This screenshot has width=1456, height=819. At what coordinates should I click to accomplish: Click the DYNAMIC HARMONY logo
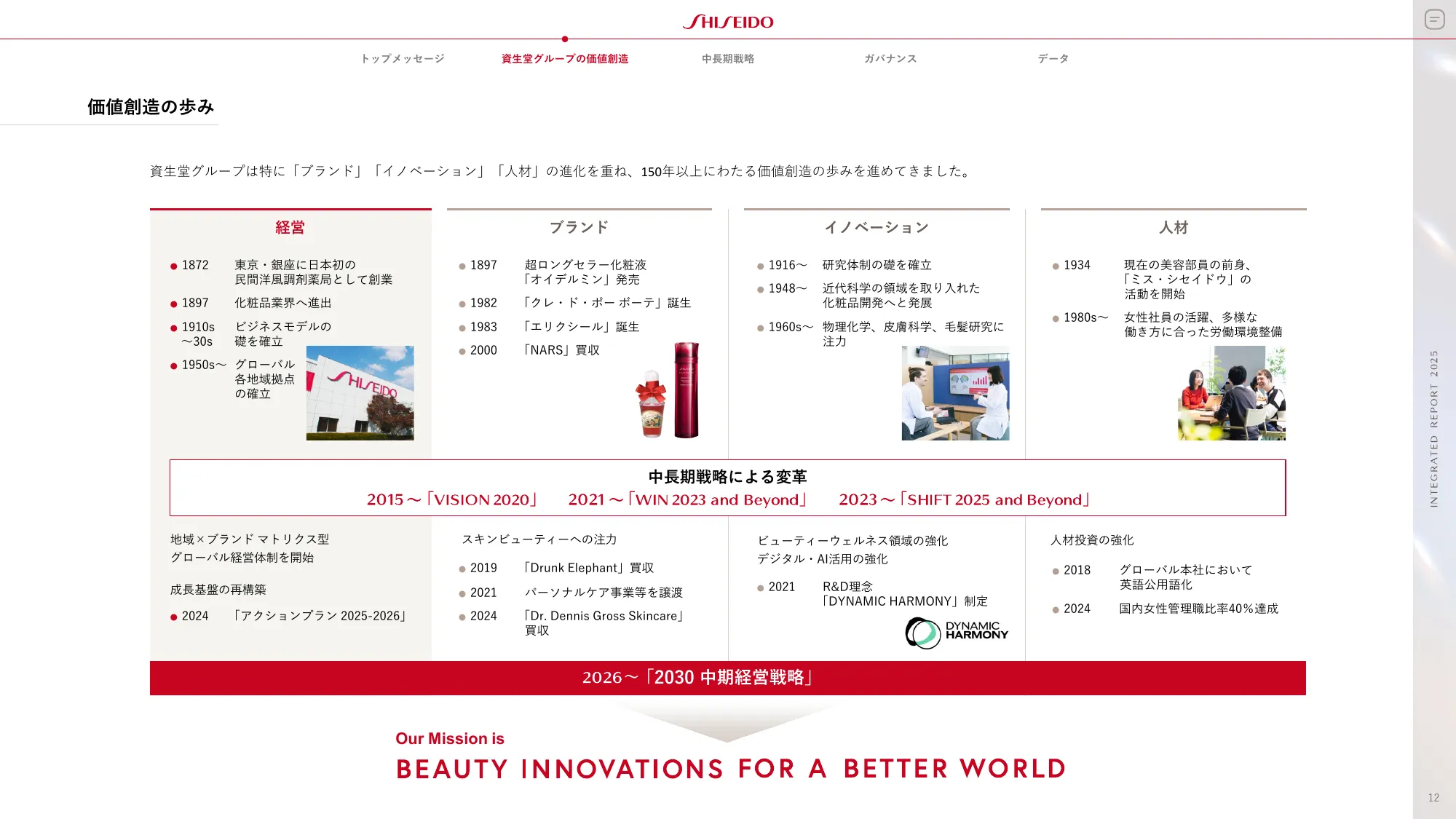957,633
